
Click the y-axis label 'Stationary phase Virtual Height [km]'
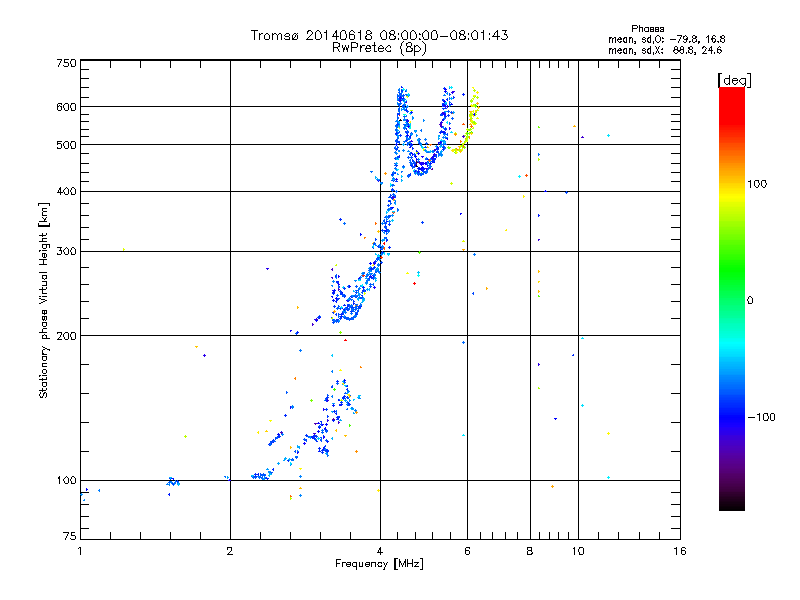pos(44,300)
